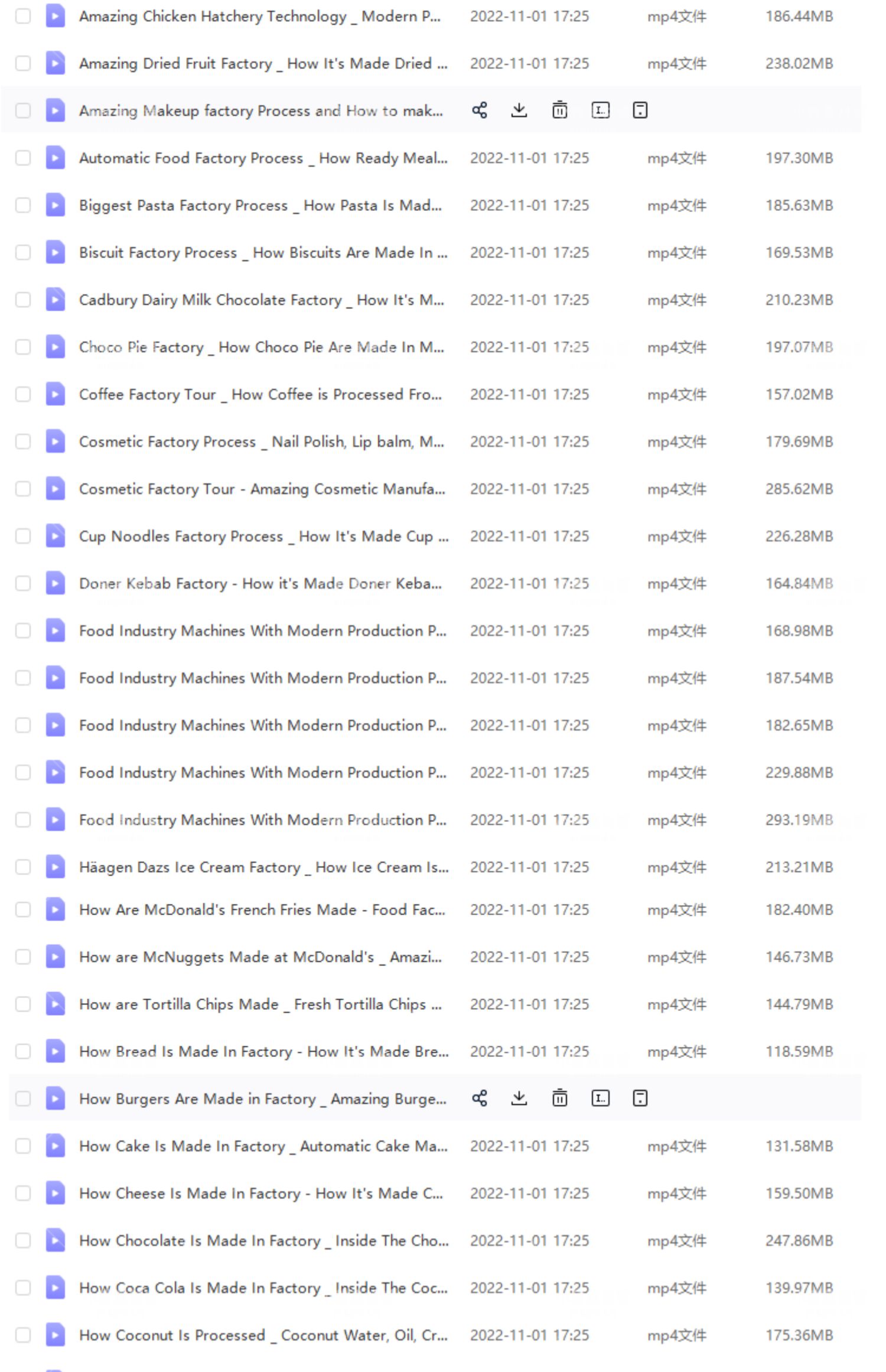Screen dimensions: 886x1372
Task: Tick checkbox for Amazing Dried Fruit Factory
Action: coord(23,63)
